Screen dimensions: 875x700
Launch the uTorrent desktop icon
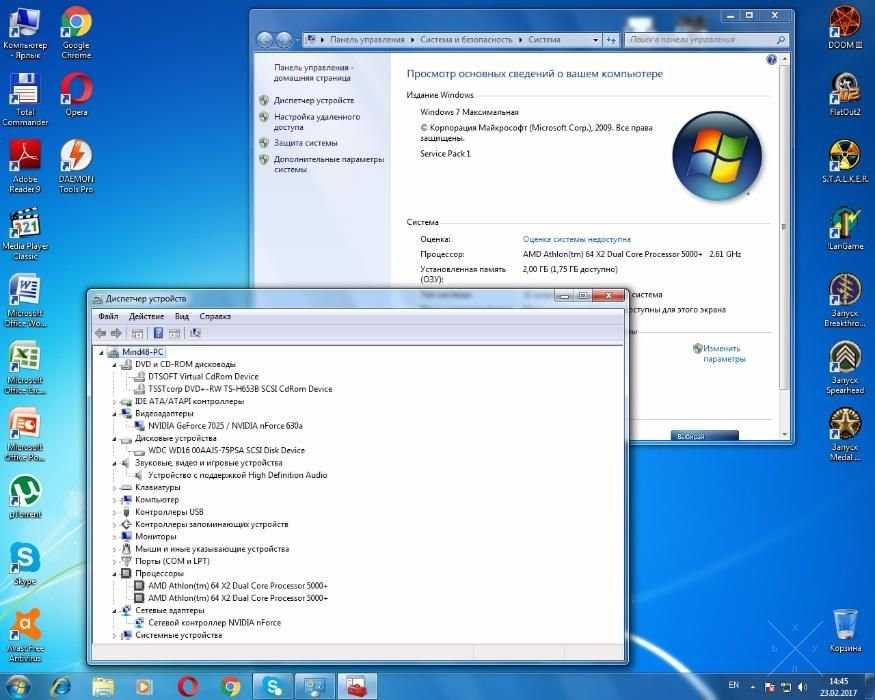coord(25,497)
